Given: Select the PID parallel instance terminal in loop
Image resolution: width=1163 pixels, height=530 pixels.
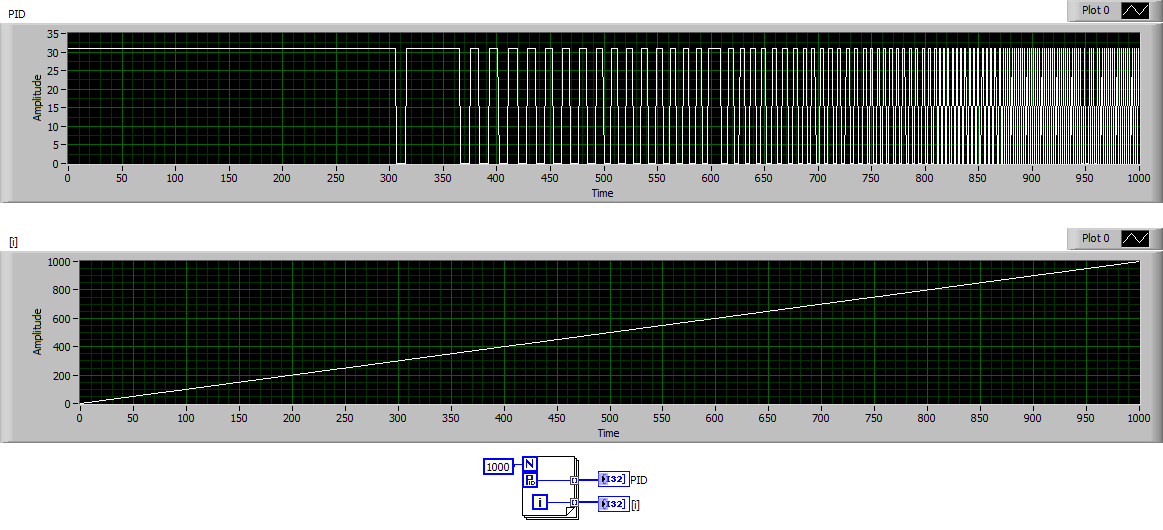Looking at the screenshot, I should (x=530, y=480).
